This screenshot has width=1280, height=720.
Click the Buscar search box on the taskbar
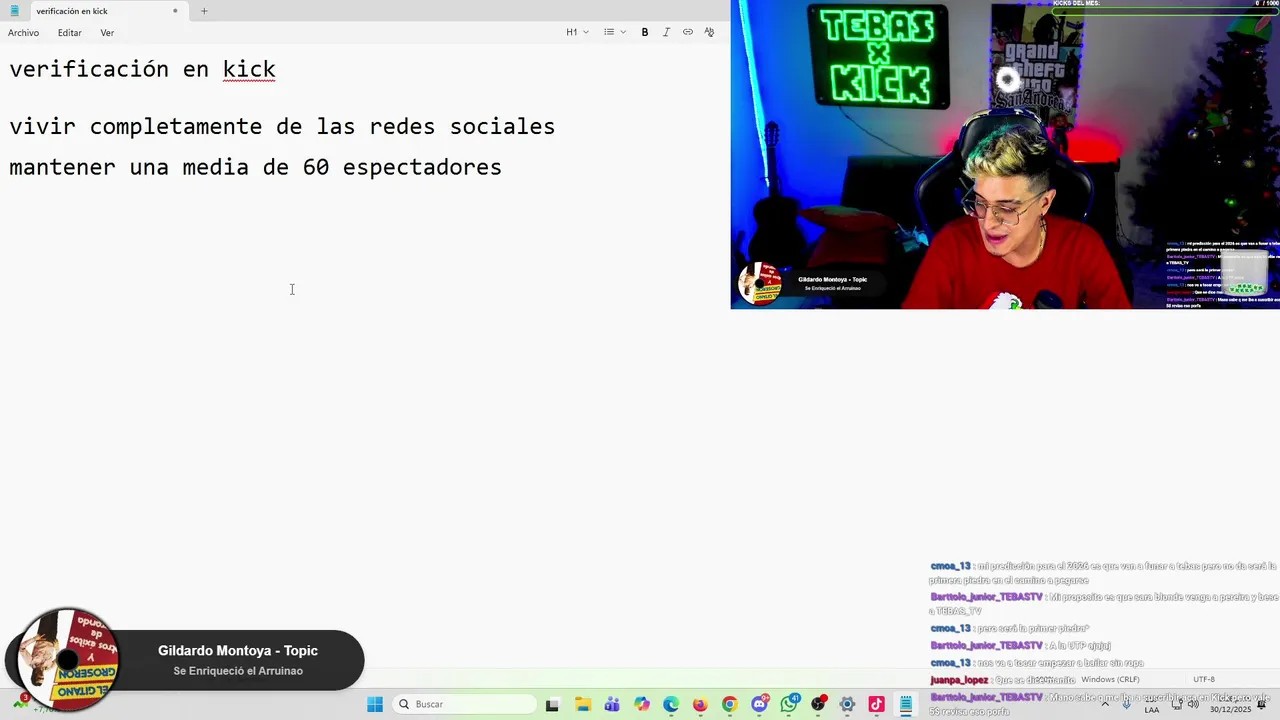coord(462,704)
